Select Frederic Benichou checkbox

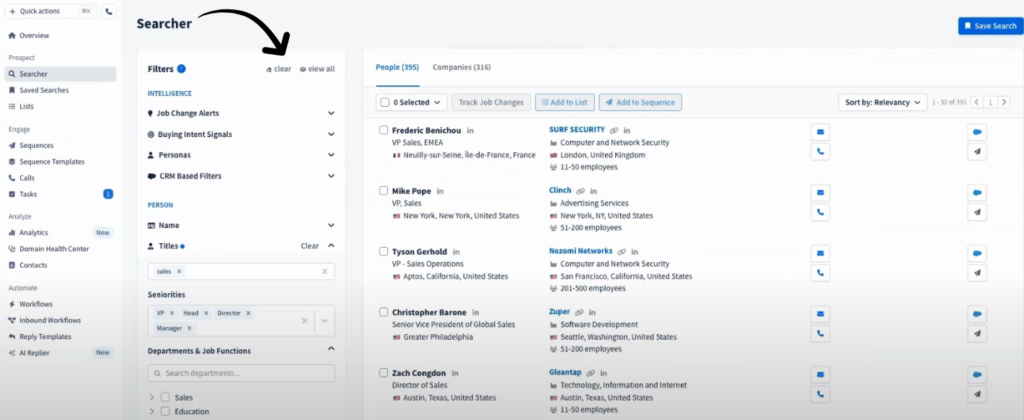point(384,130)
